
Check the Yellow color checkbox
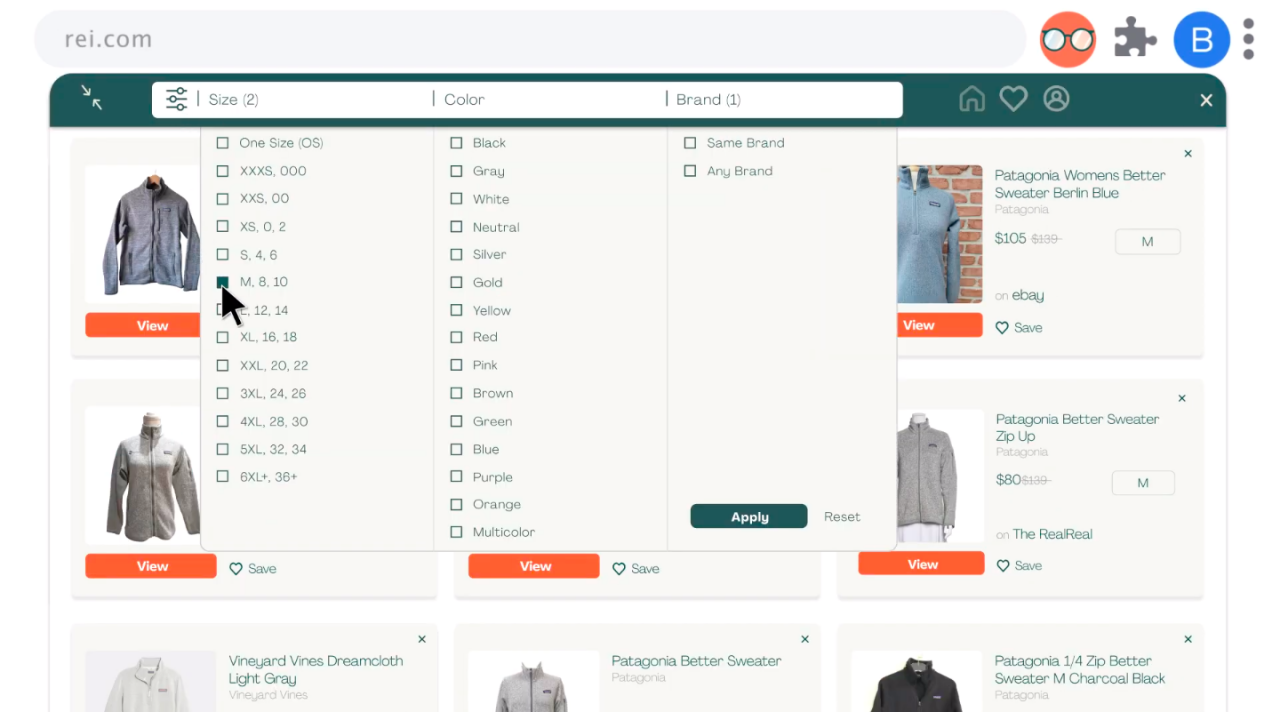click(456, 310)
